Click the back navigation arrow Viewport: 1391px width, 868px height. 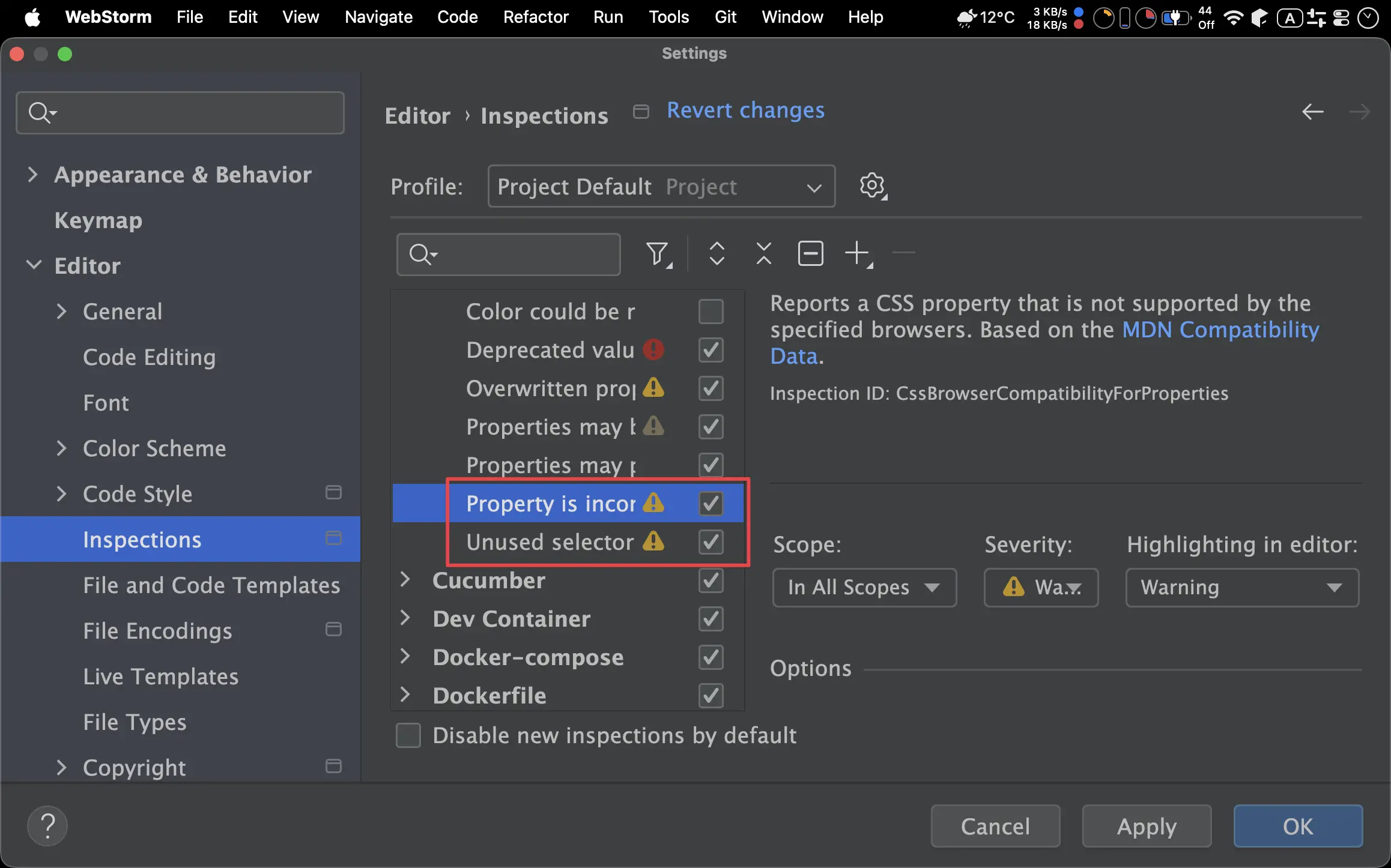coord(1312,112)
